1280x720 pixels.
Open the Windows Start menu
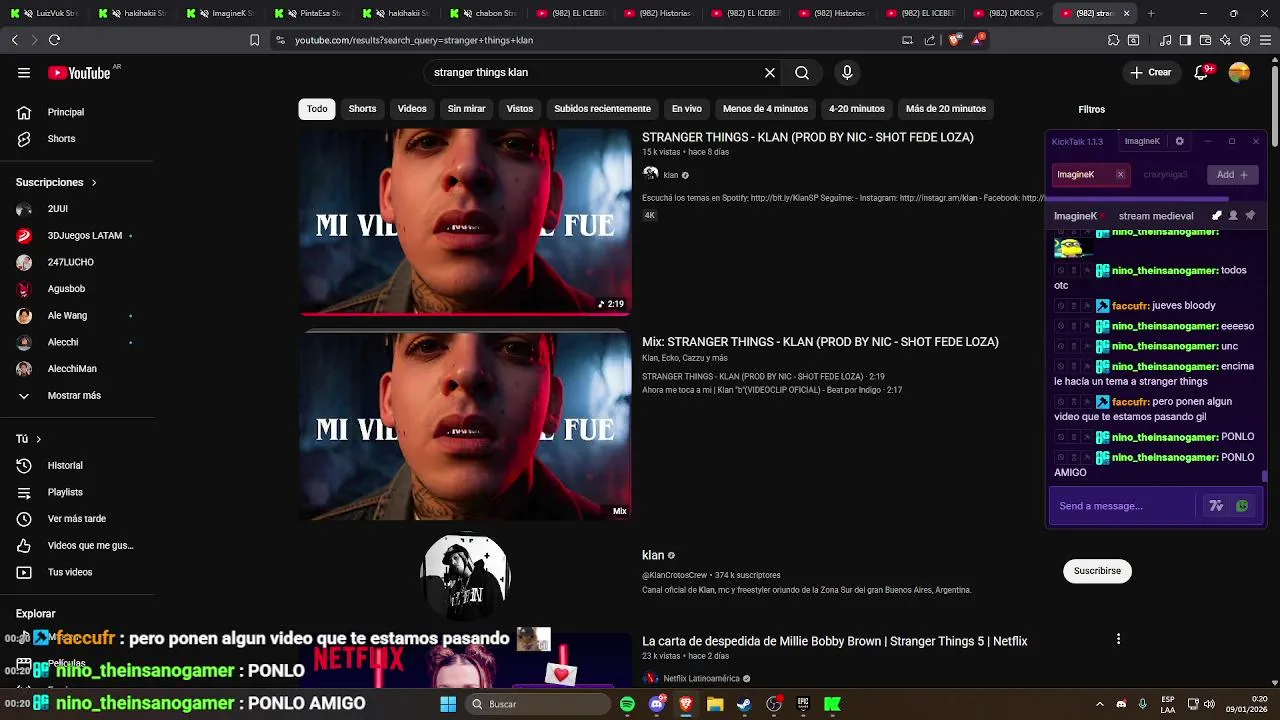[x=448, y=704]
